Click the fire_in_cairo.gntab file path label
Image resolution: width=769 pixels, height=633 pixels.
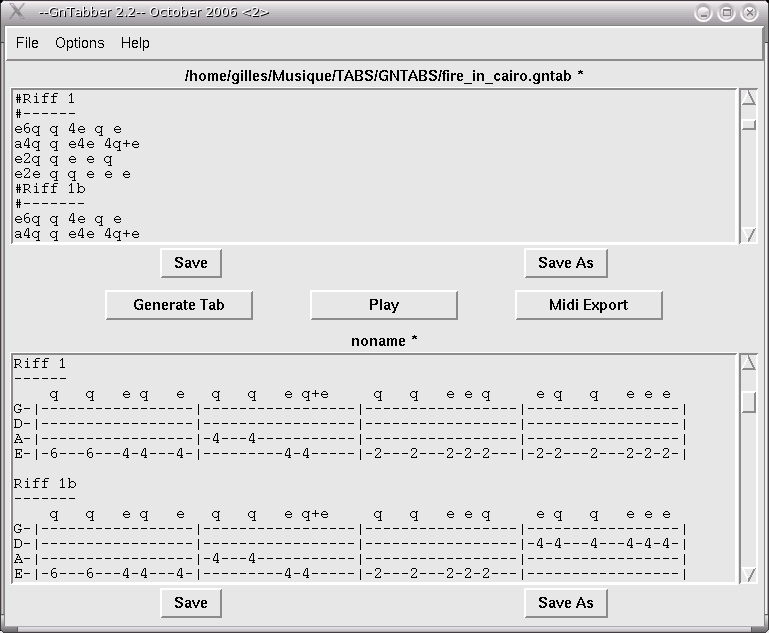(384, 76)
